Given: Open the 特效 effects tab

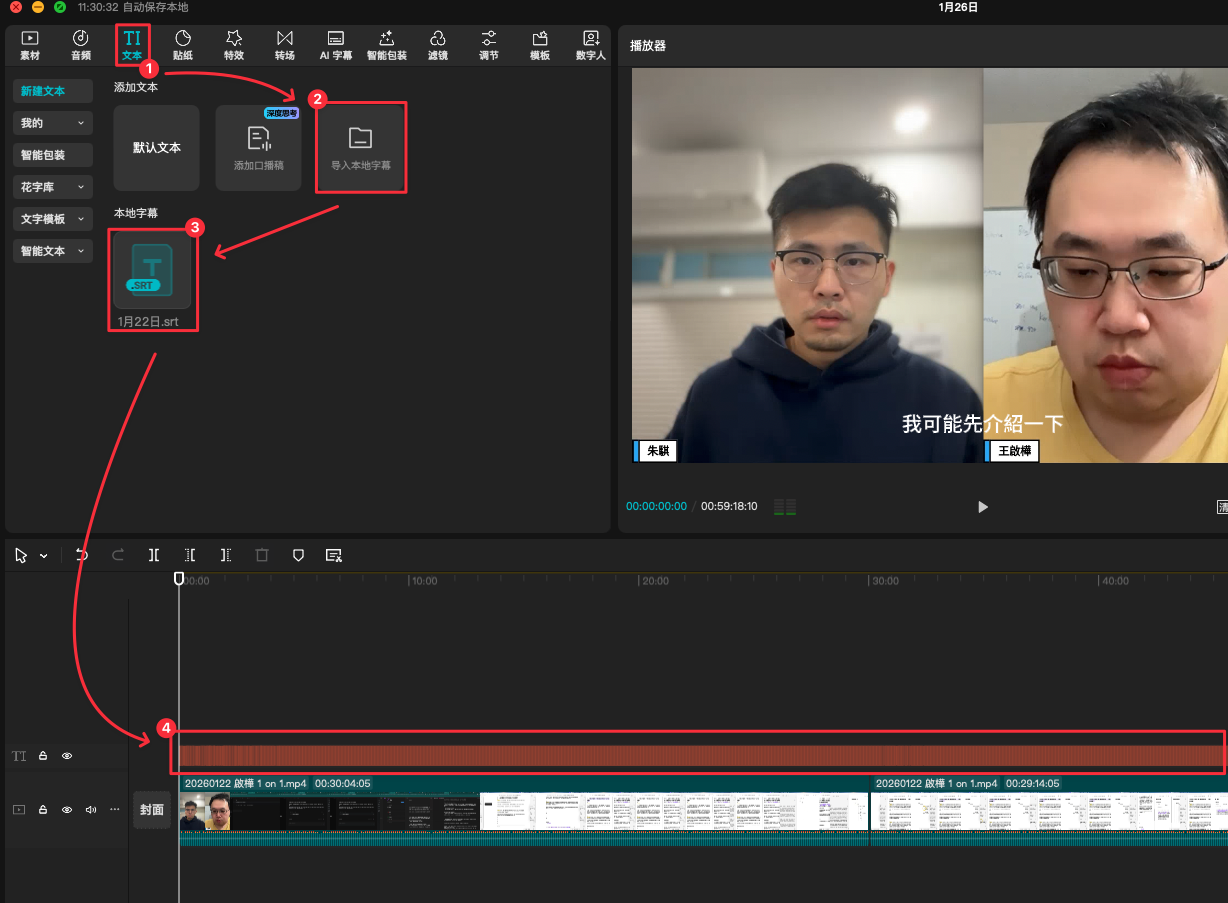Looking at the screenshot, I should click(234, 45).
